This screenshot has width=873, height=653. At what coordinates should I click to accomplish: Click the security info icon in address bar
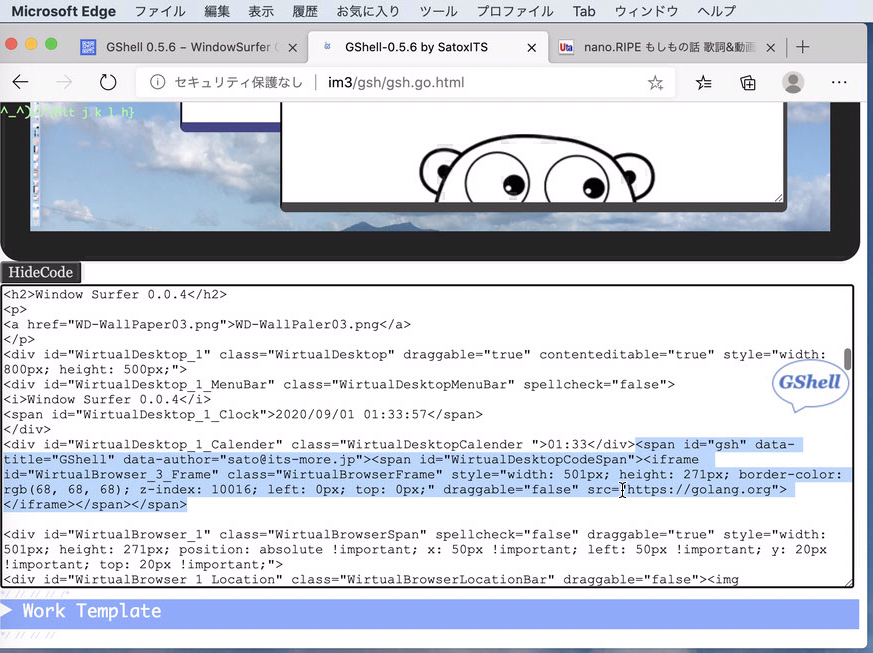(157, 83)
